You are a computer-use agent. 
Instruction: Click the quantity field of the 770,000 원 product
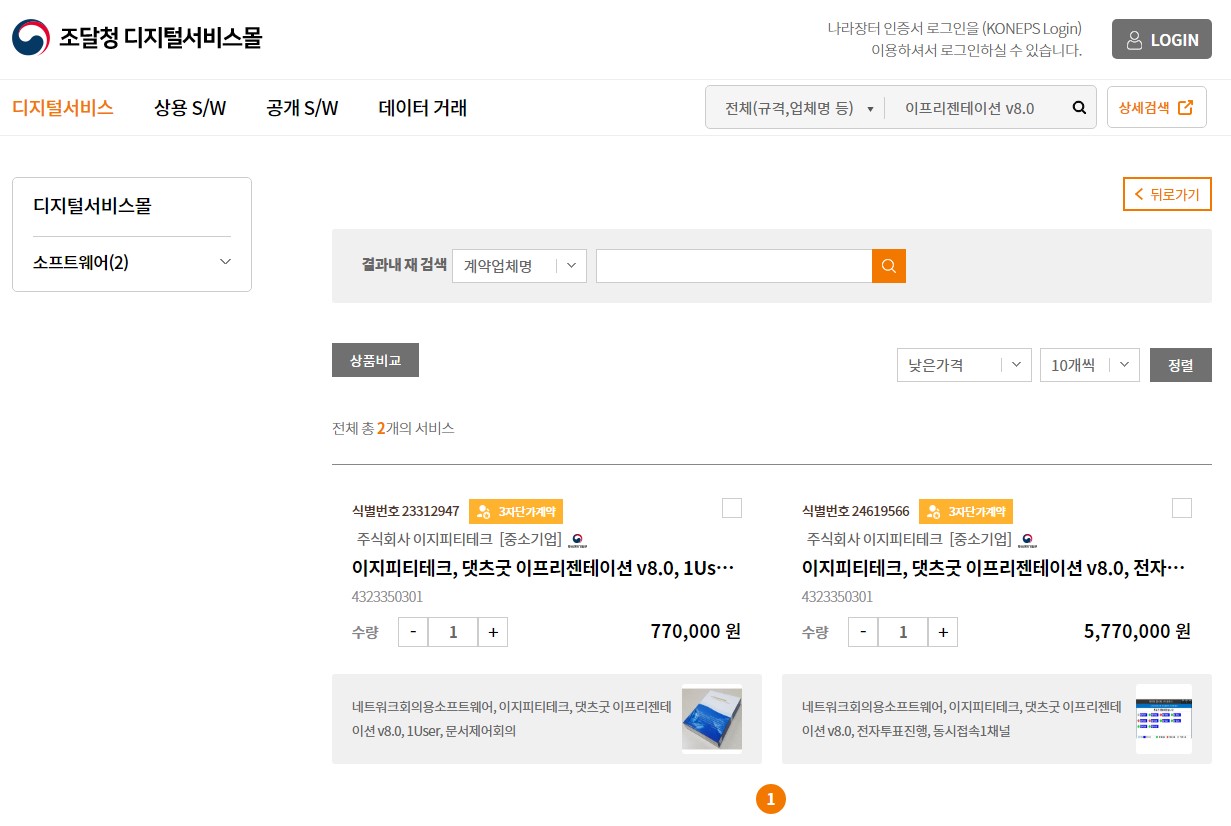tap(453, 632)
